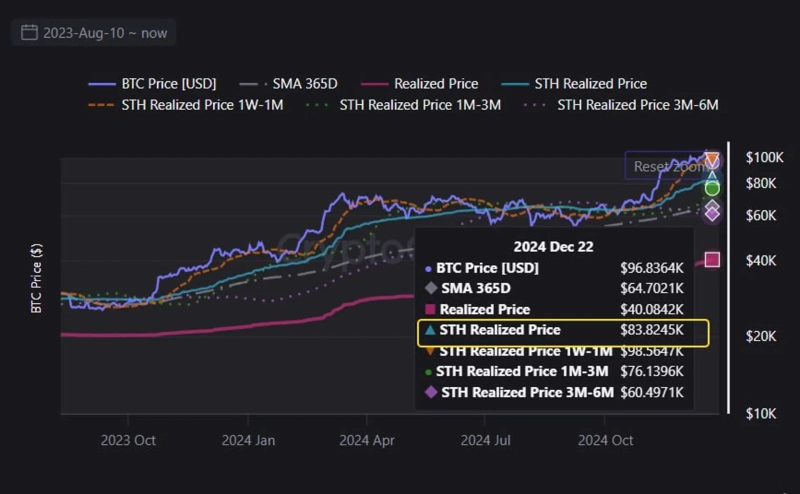Screen dimensions: 800x494
Task: Click the green circle marker on right edge
Action: pyautogui.click(x=712, y=188)
